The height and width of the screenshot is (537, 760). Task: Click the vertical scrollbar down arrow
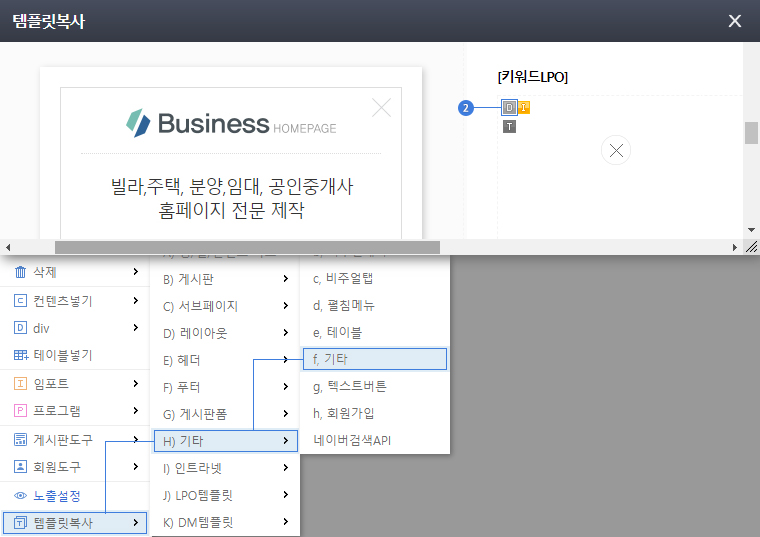pos(751,229)
